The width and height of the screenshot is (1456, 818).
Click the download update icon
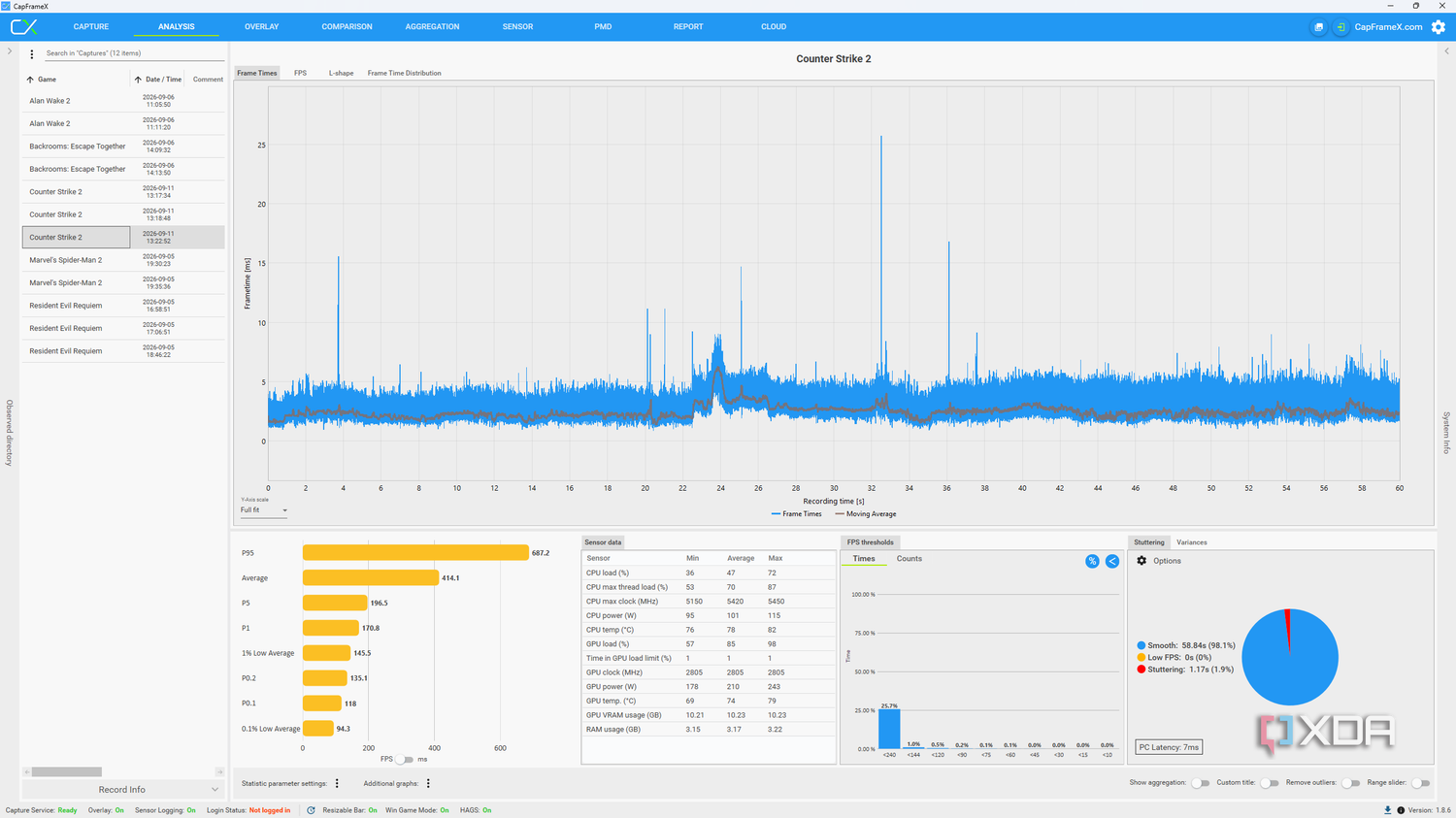(1387, 810)
